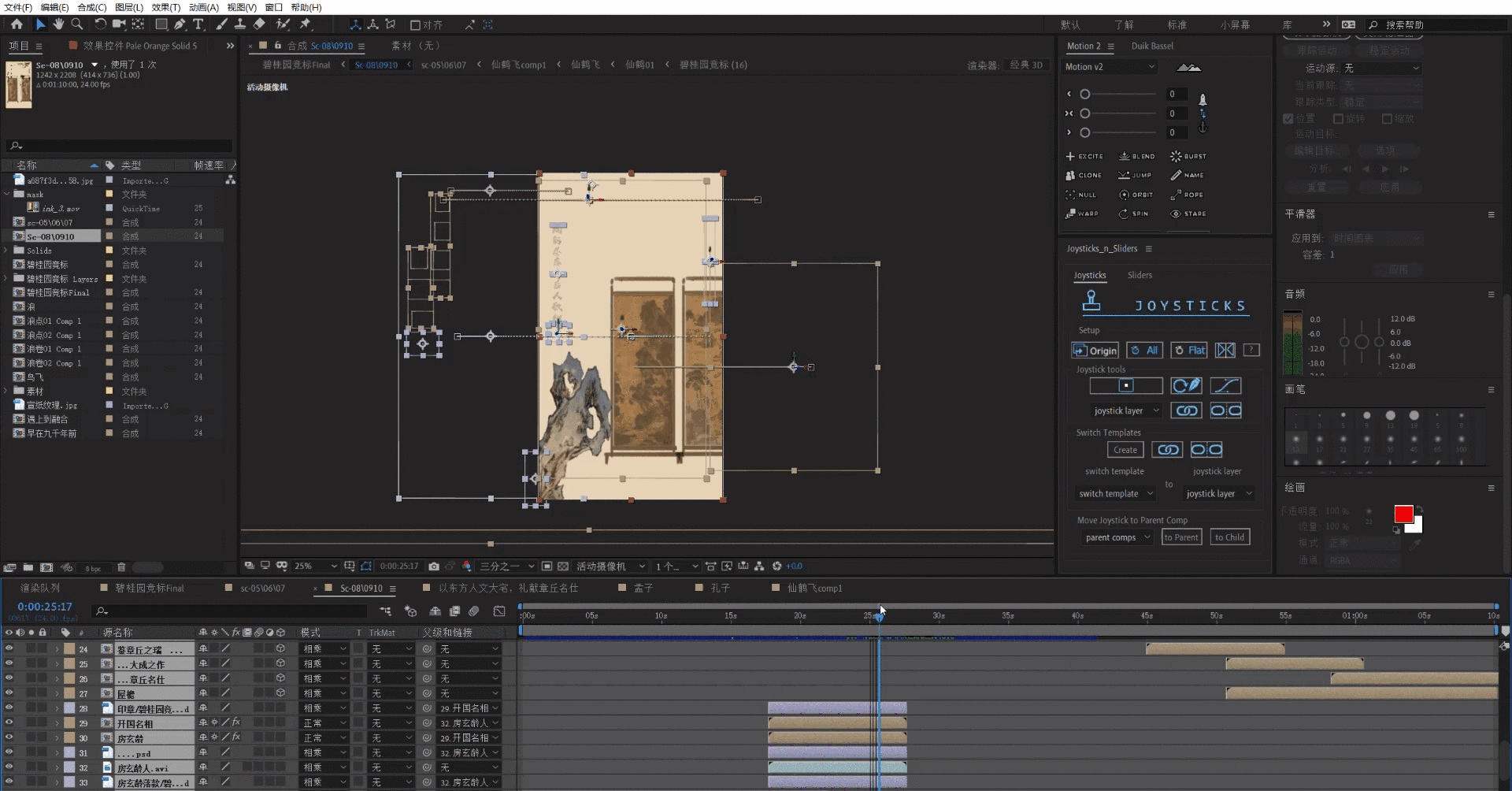Click the to Child button
Viewport: 1512px width, 791px height.
1229,537
